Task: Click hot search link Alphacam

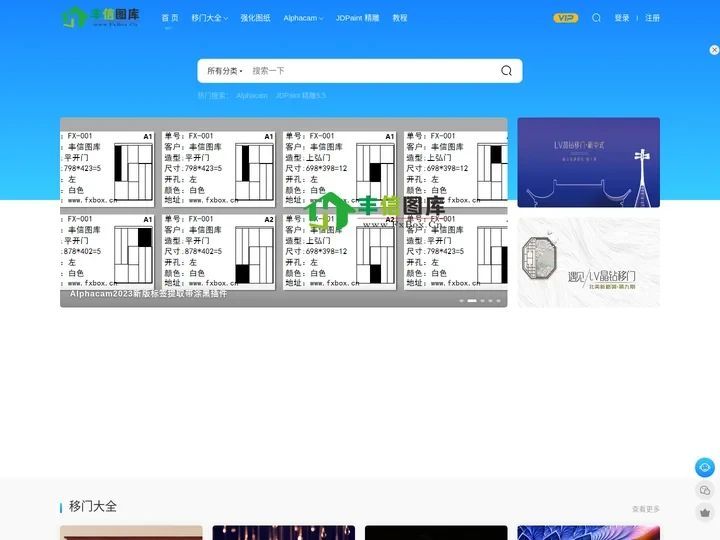Action: (252, 96)
